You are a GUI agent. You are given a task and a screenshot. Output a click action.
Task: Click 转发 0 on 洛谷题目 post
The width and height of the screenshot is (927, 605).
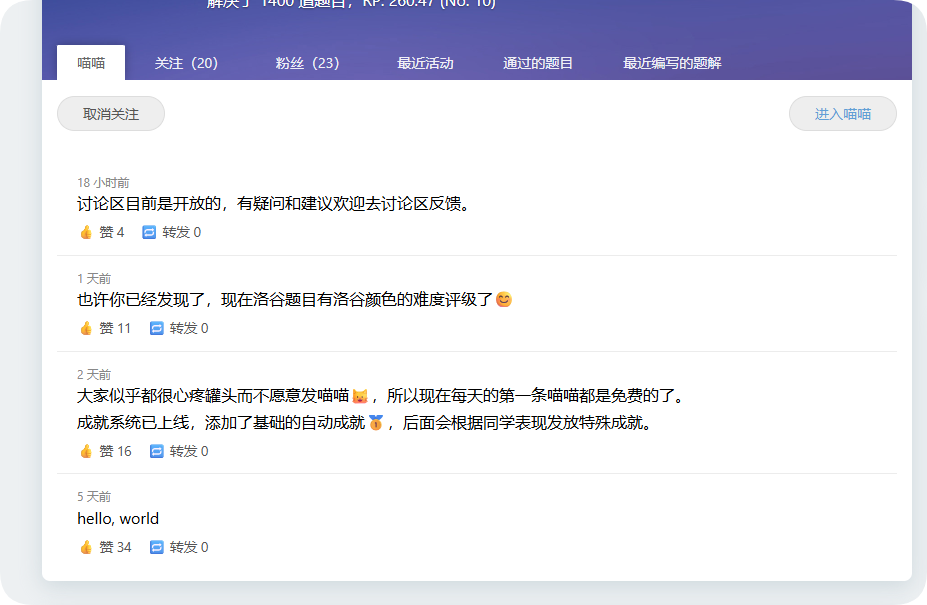click(x=189, y=328)
